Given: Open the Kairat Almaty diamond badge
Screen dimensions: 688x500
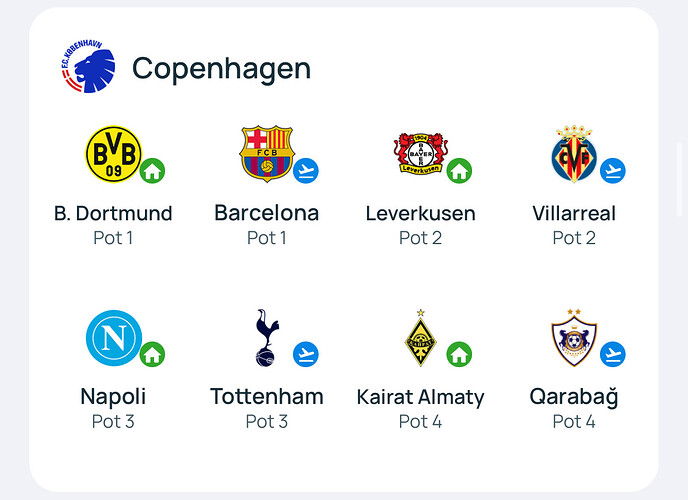Looking at the screenshot, I should pyautogui.click(x=420, y=338).
